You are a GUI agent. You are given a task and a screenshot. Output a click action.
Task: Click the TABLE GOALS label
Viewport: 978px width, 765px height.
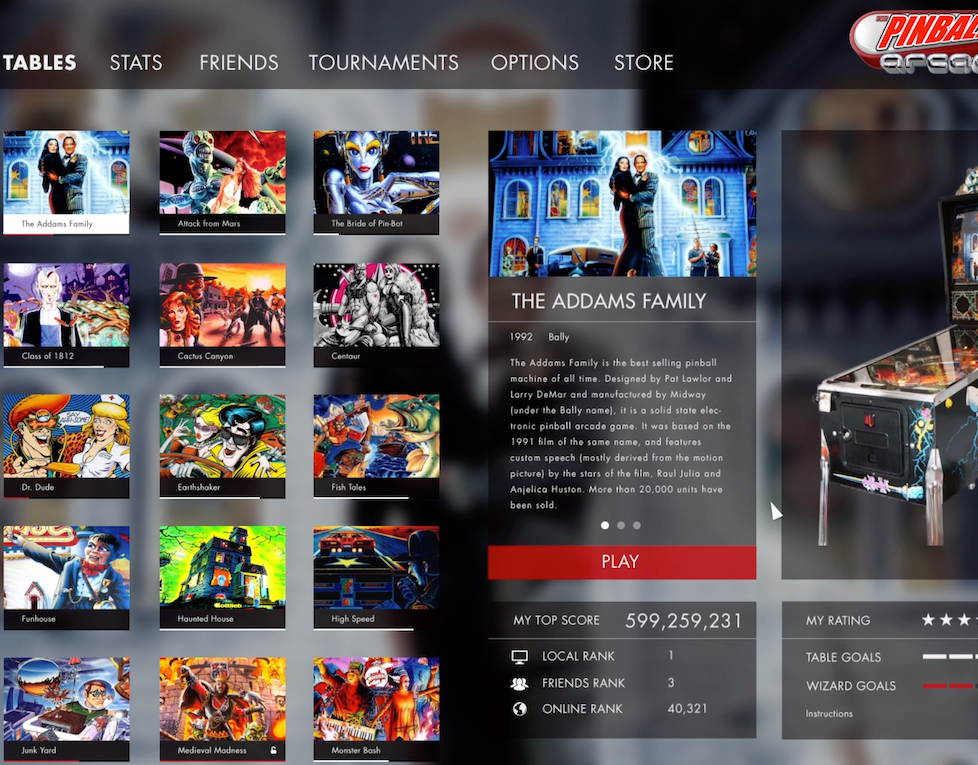coord(843,657)
